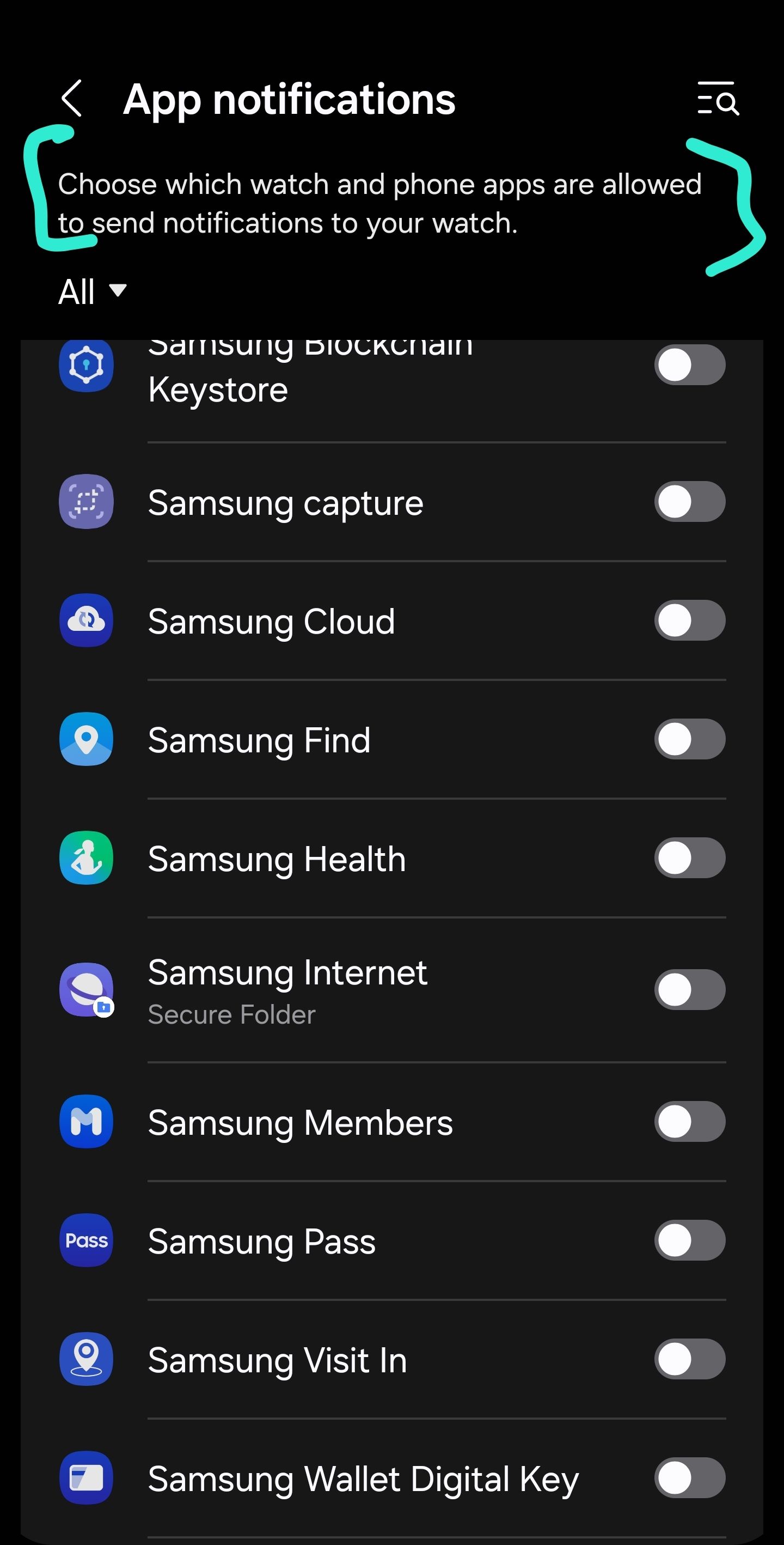This screenshot has width=784, height=1545.
Task: Tap the Samsung Wallet Digital Key icon
Action: (x=87, y=1478)
